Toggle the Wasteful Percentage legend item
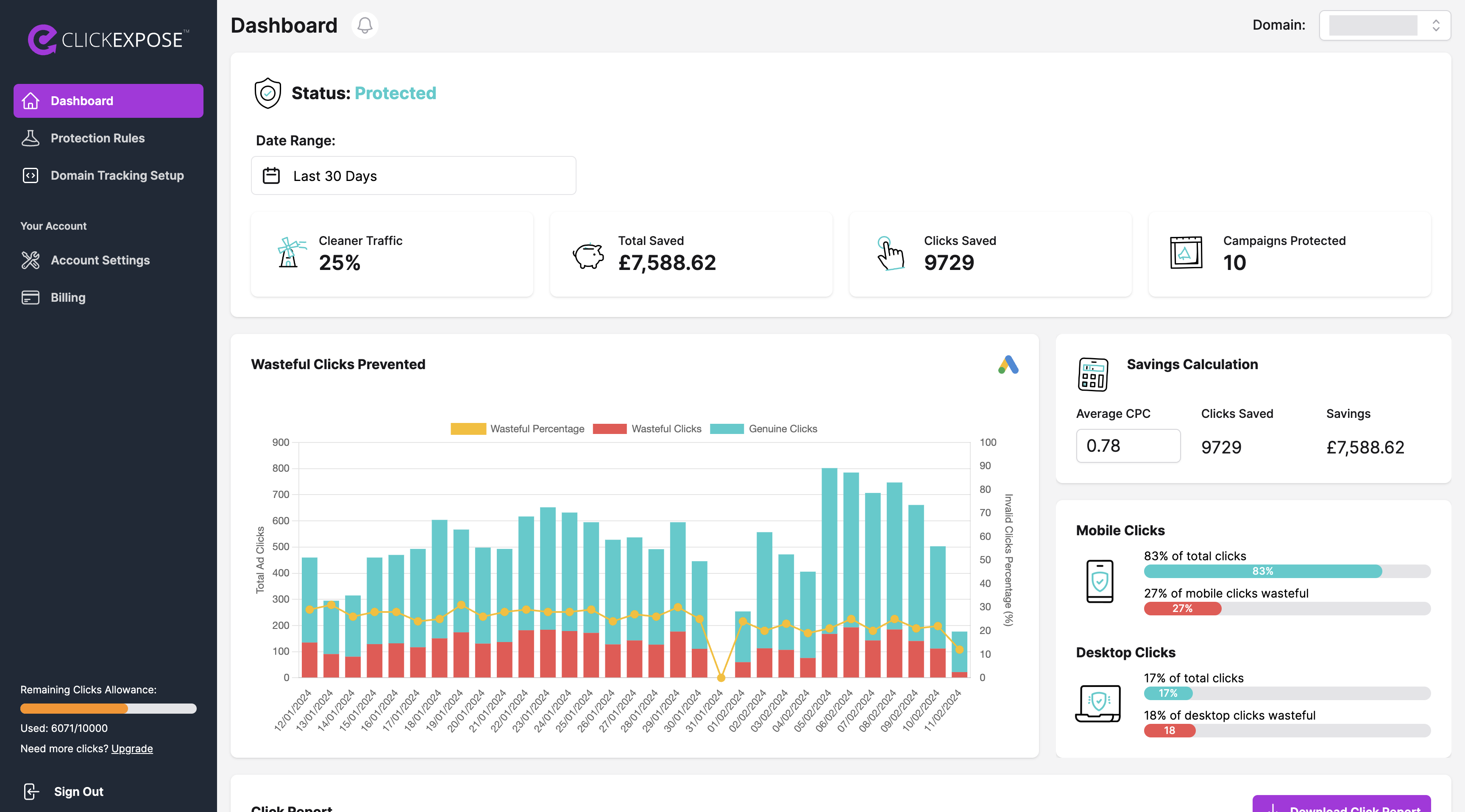1465x812 pixels. [x=517, y=429]
